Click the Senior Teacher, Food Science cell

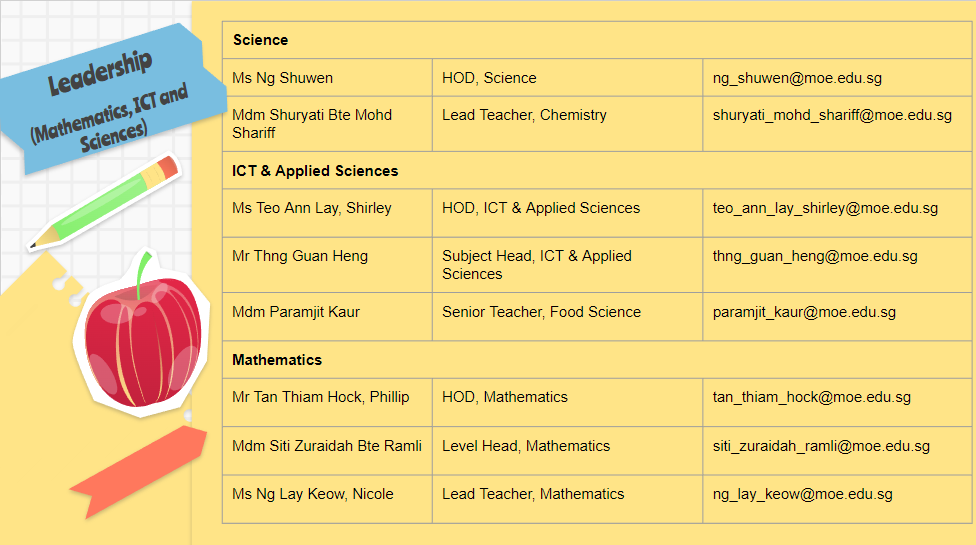(x=541, y=312)
